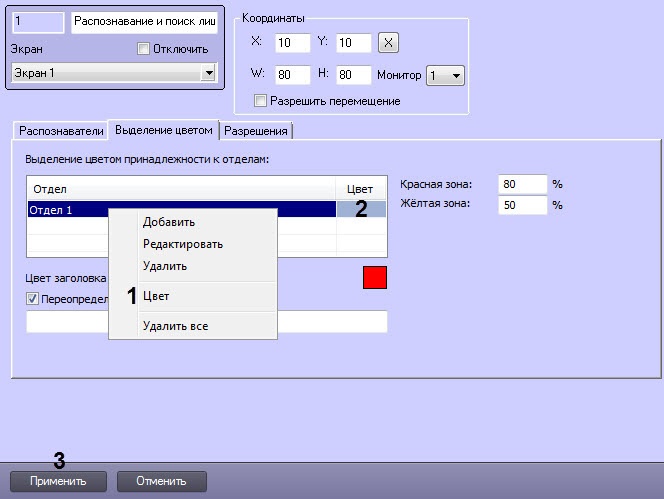The width and height of the screenshot is (664, 499).
Task: Focus the Жёлтая зона value field
Action: pos(521,205)
